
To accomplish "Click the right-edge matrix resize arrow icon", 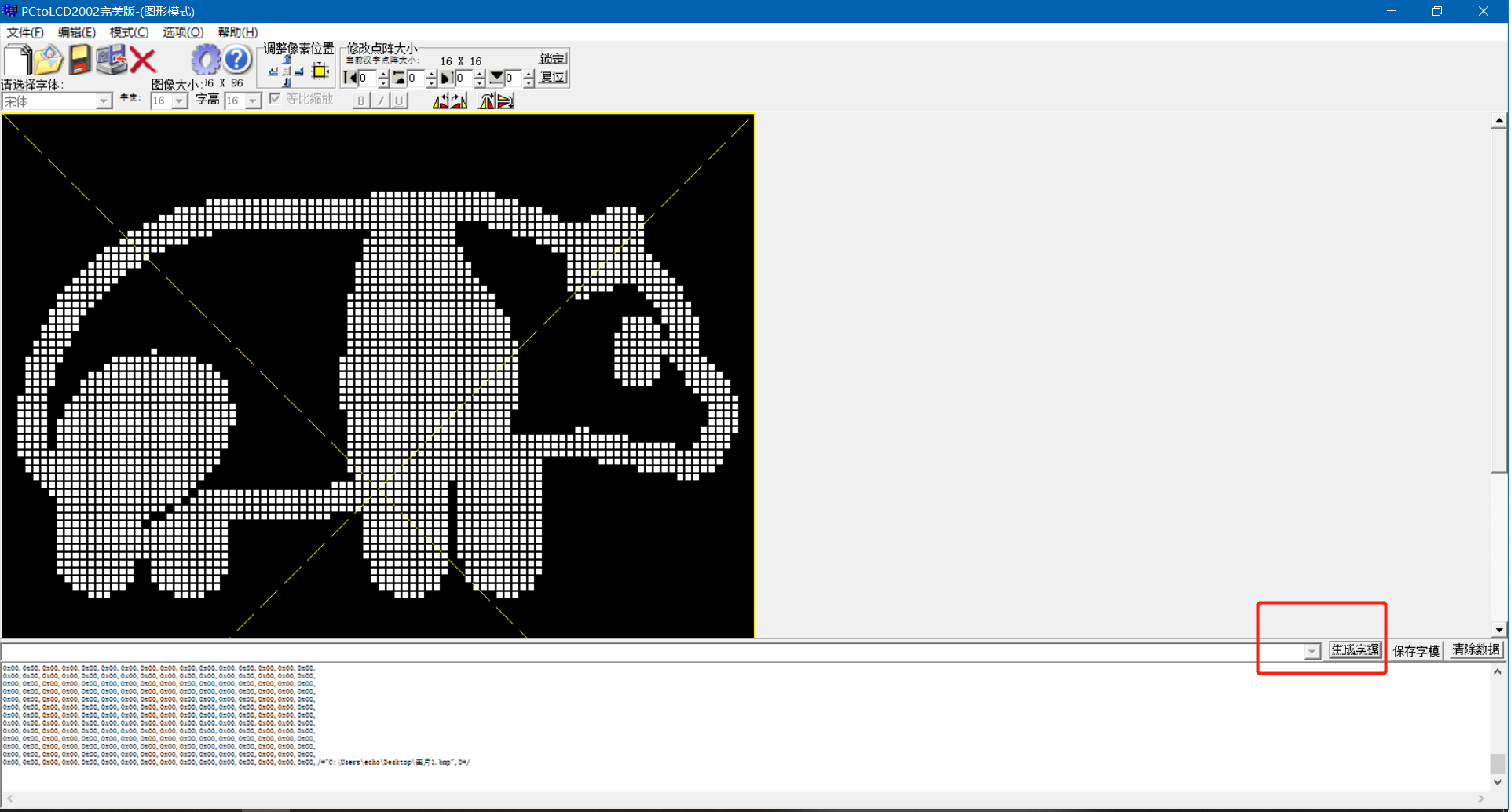I will click(x=446, y=78).
